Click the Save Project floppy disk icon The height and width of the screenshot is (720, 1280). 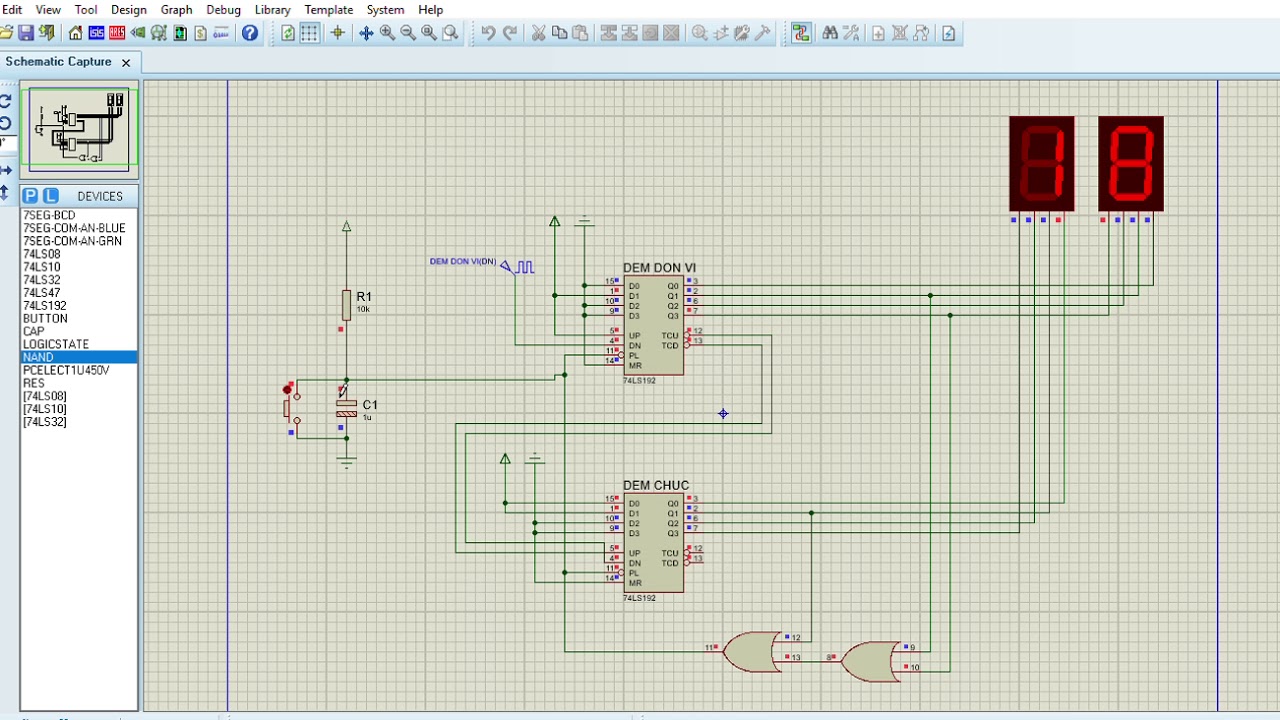[x=27, y=33]
